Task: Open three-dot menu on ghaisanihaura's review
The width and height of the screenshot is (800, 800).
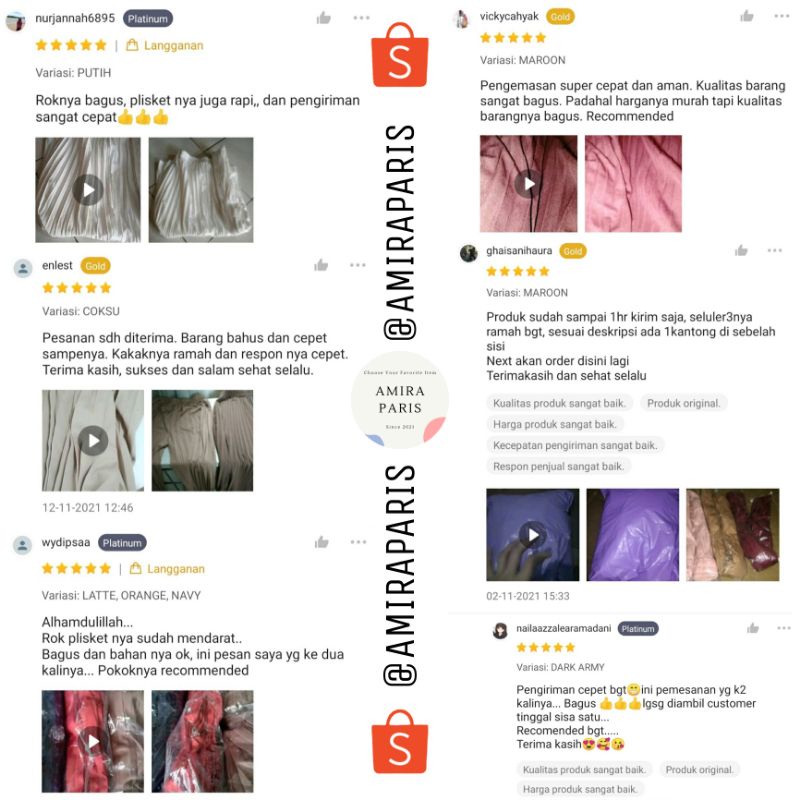Action: 774,250
